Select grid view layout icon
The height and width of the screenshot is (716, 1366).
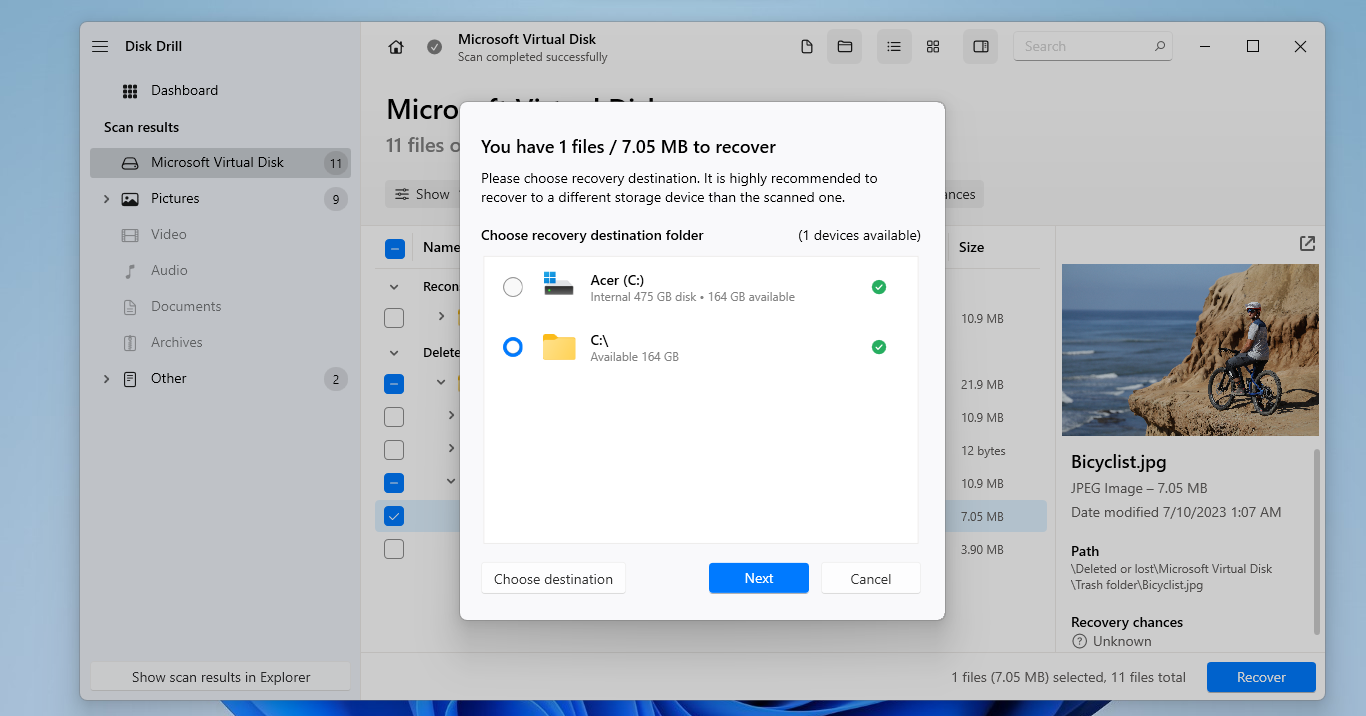tap(933, 46)
